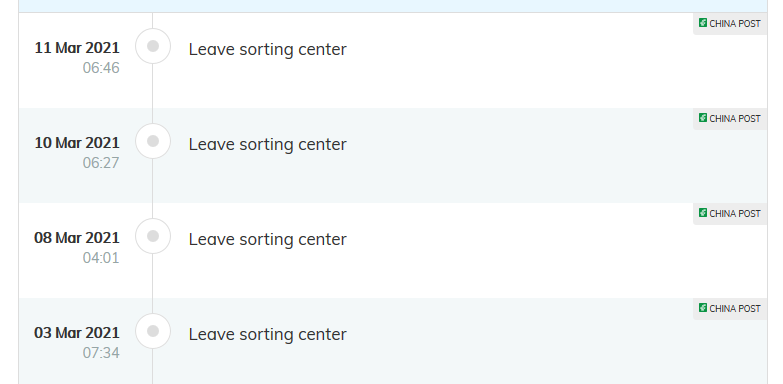Screen dimensions: 783x384
Task: Click the 08 Mar 2021 date label
Action: [77, 238]
